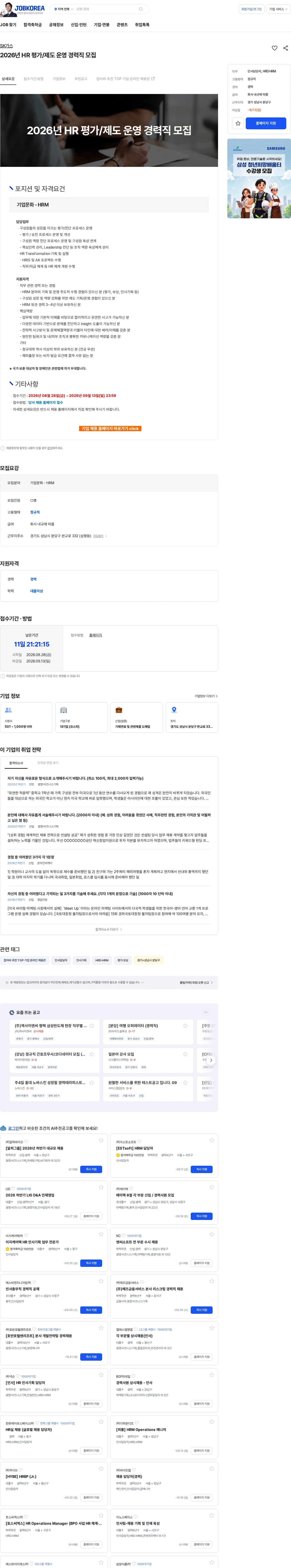The image size is (291, 1568).
Task: Click 즉시 지원 on 인사총무직 경력직 공채 card
Action: click(91, 1310)
